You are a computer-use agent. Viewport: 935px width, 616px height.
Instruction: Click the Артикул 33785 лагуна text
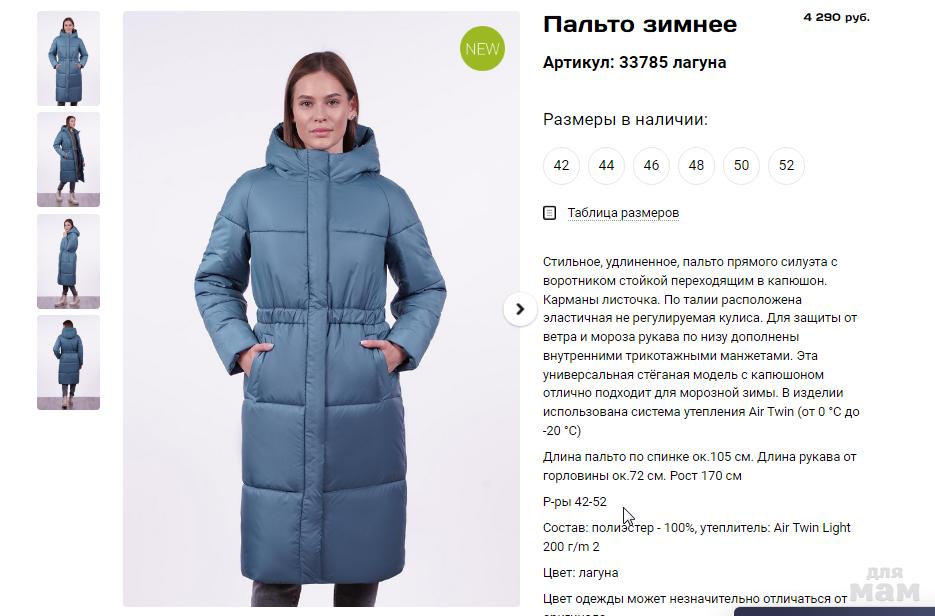click(634, 62)
